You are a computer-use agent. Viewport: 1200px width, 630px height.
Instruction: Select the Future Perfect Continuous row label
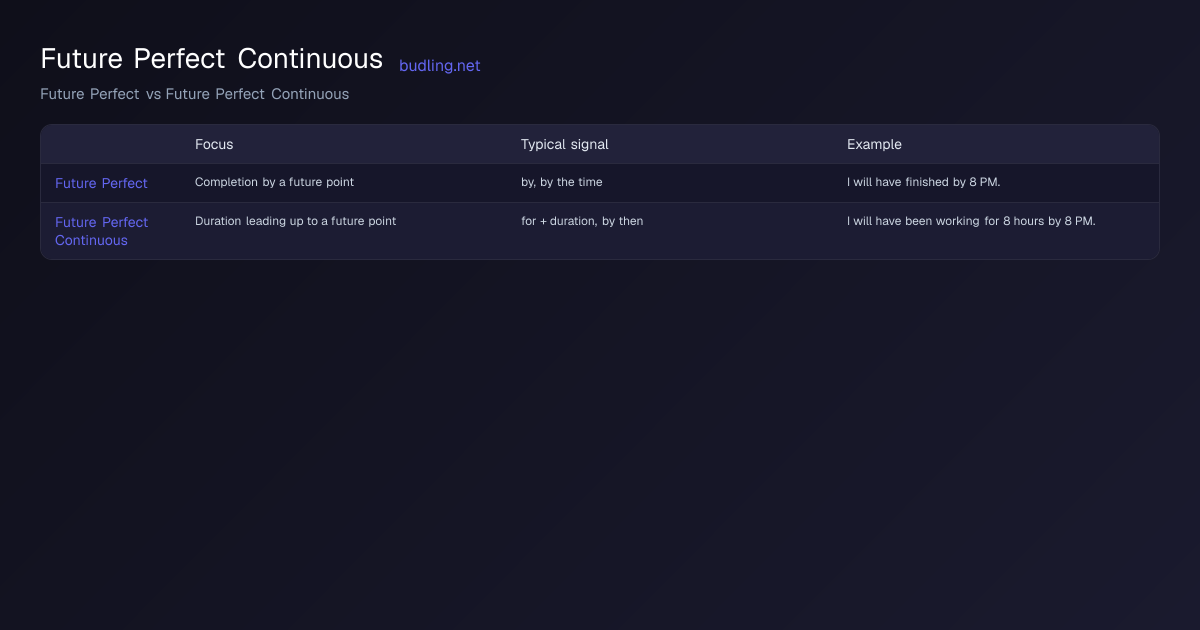pyautogui.click(x=101, y=231)
